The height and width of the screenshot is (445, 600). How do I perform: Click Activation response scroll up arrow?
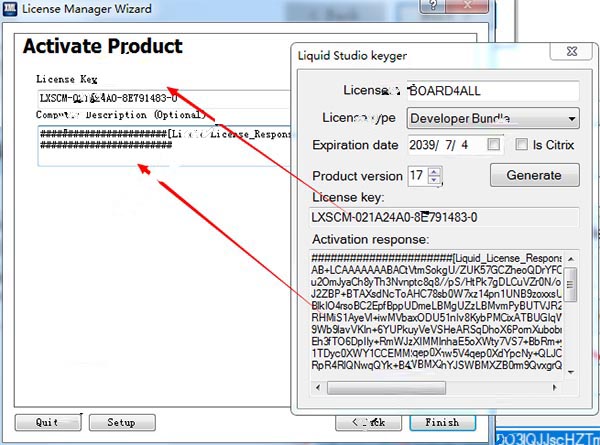point(571,259)
